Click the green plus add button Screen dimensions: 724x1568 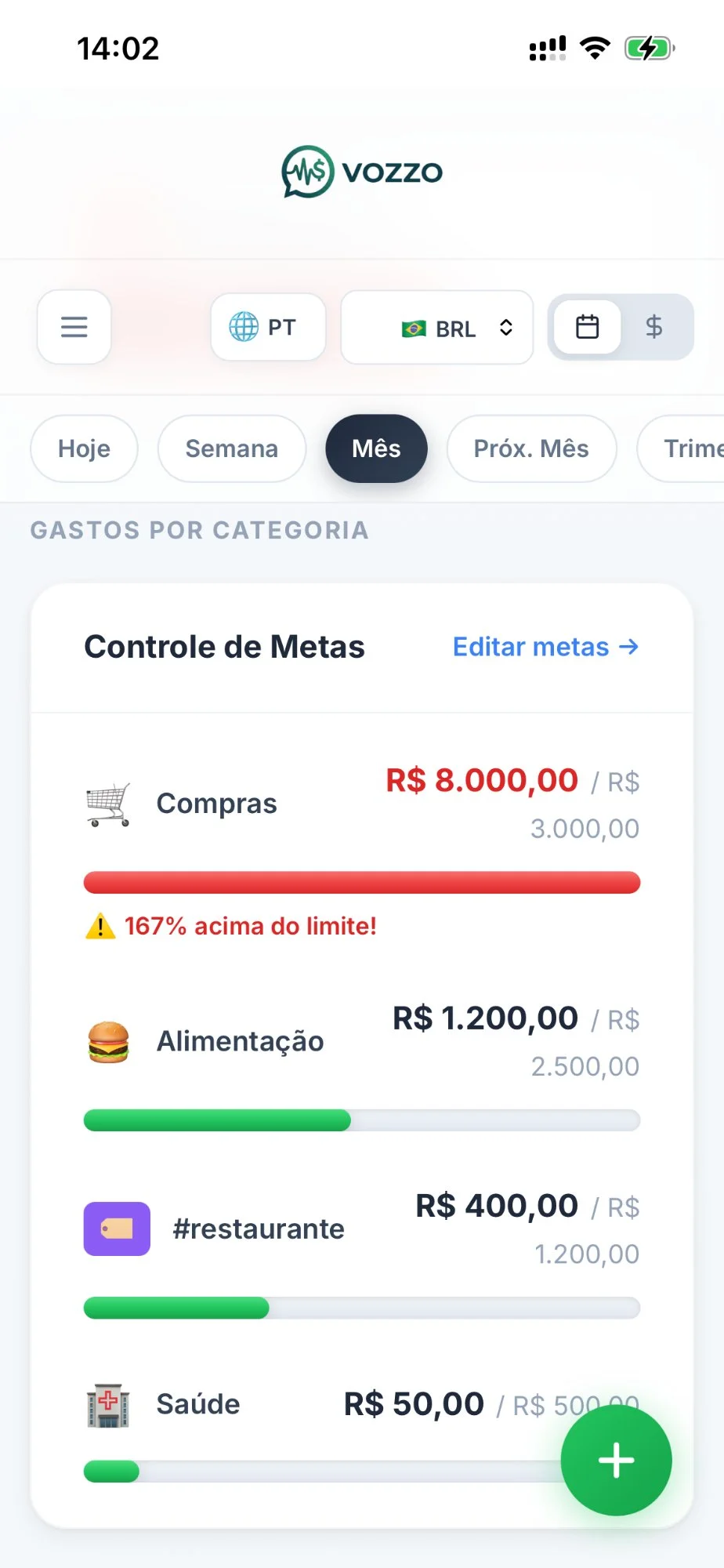pos(616,1460)
